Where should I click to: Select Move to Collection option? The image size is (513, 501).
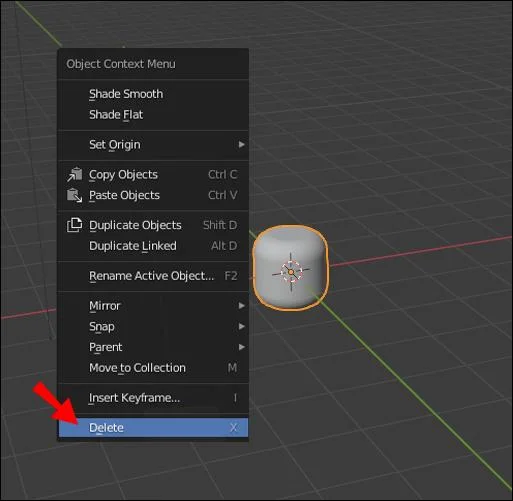(153, 368)
